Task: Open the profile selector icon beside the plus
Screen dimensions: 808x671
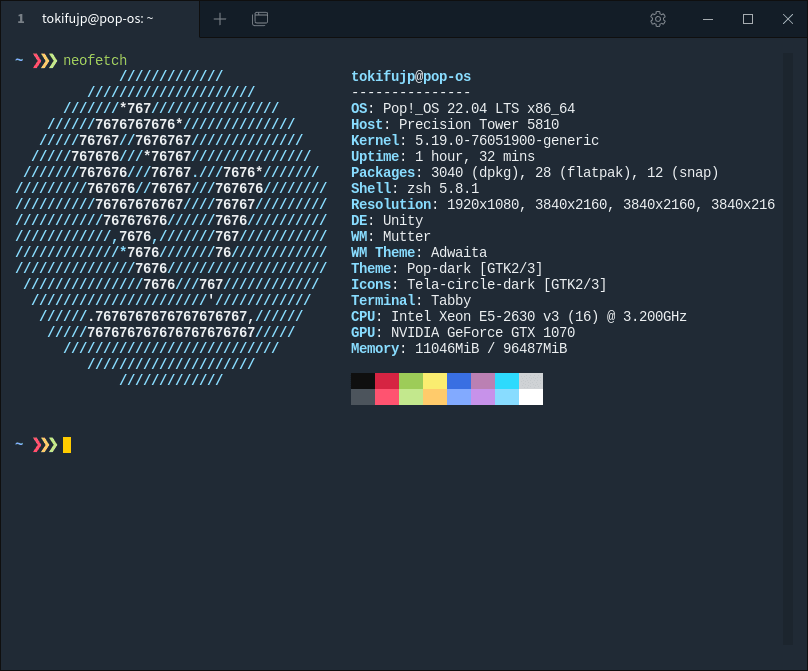Action: pyautogui.click(x=260, y=19)
